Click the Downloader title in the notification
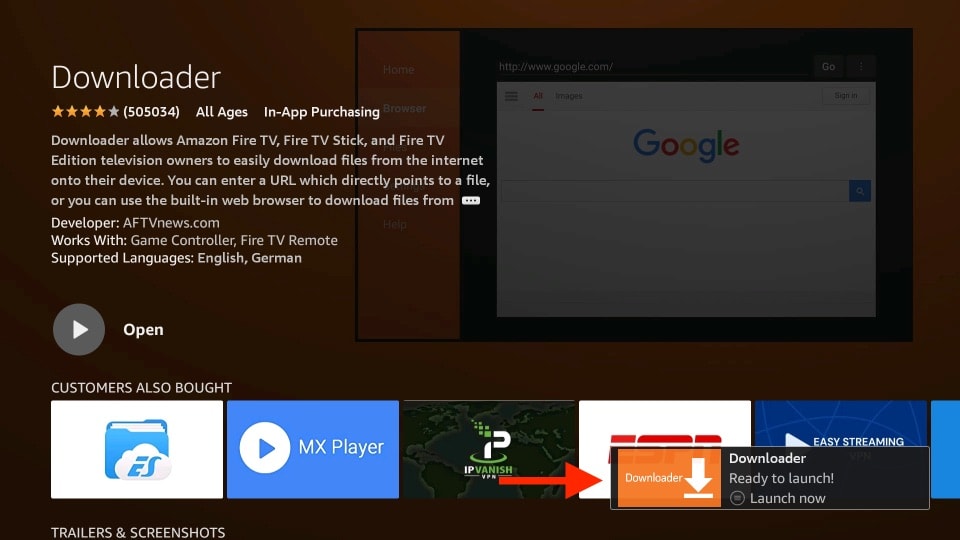 click(767, 459)
